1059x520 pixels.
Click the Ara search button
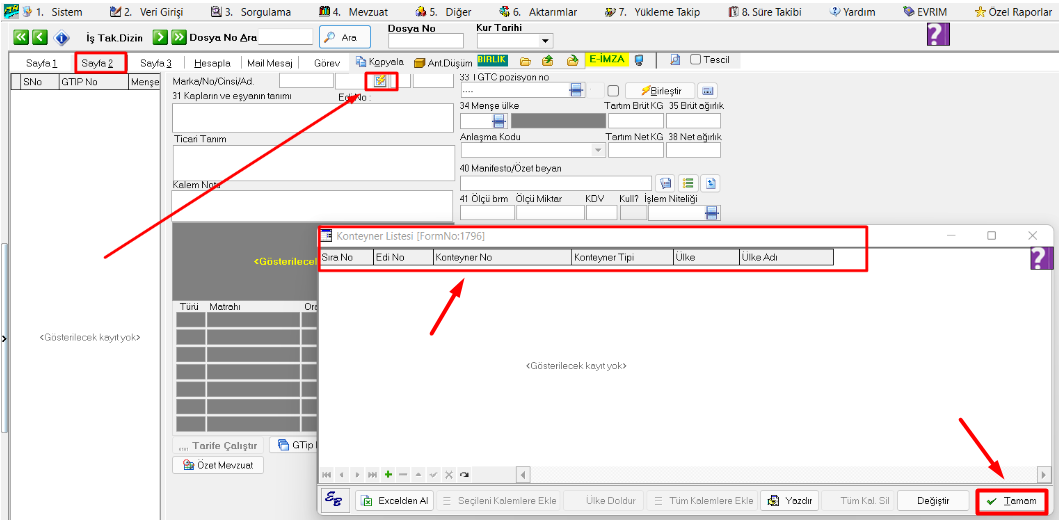click(344, 38)
